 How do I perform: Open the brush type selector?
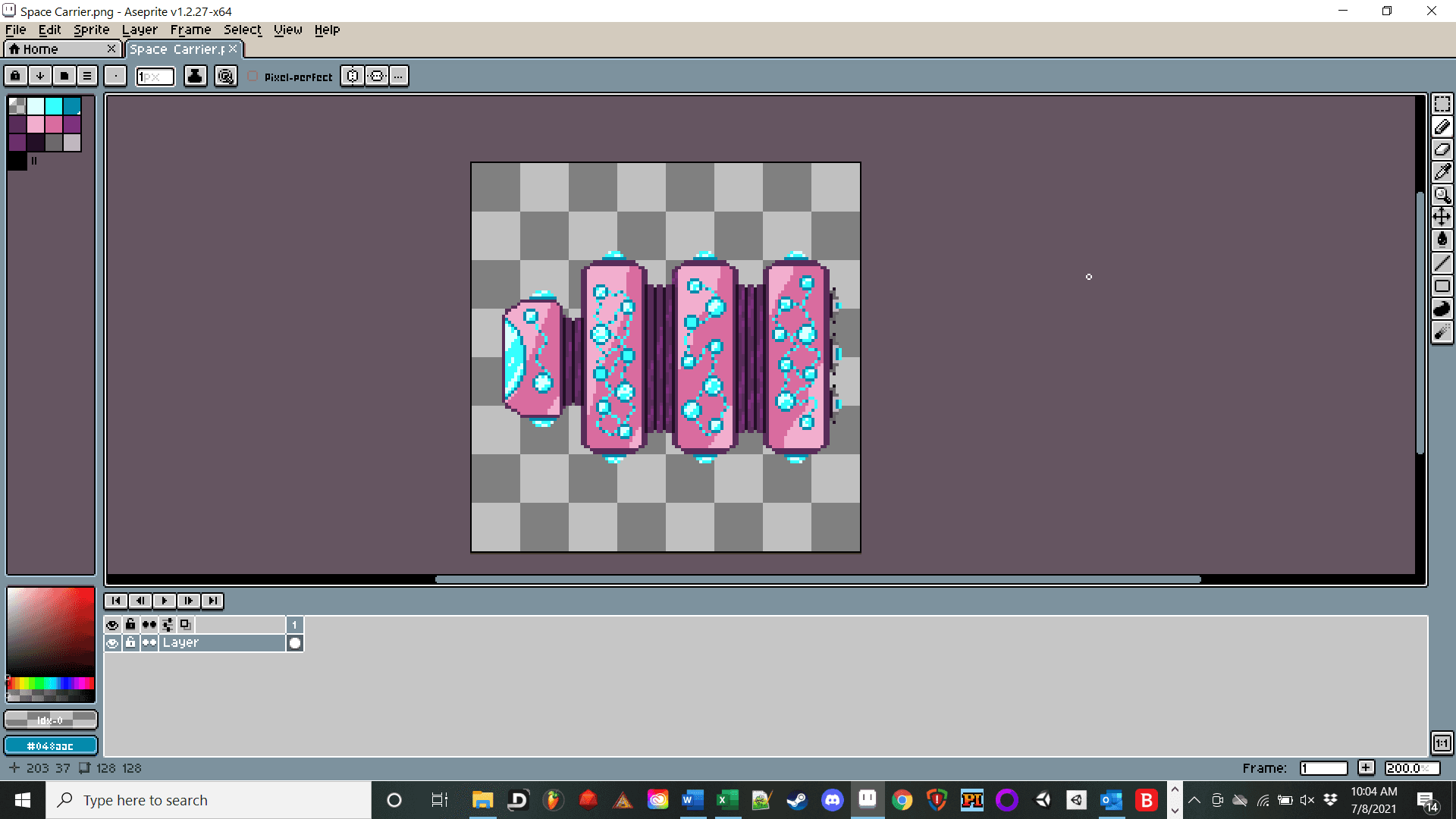click(x=115, y=76)
